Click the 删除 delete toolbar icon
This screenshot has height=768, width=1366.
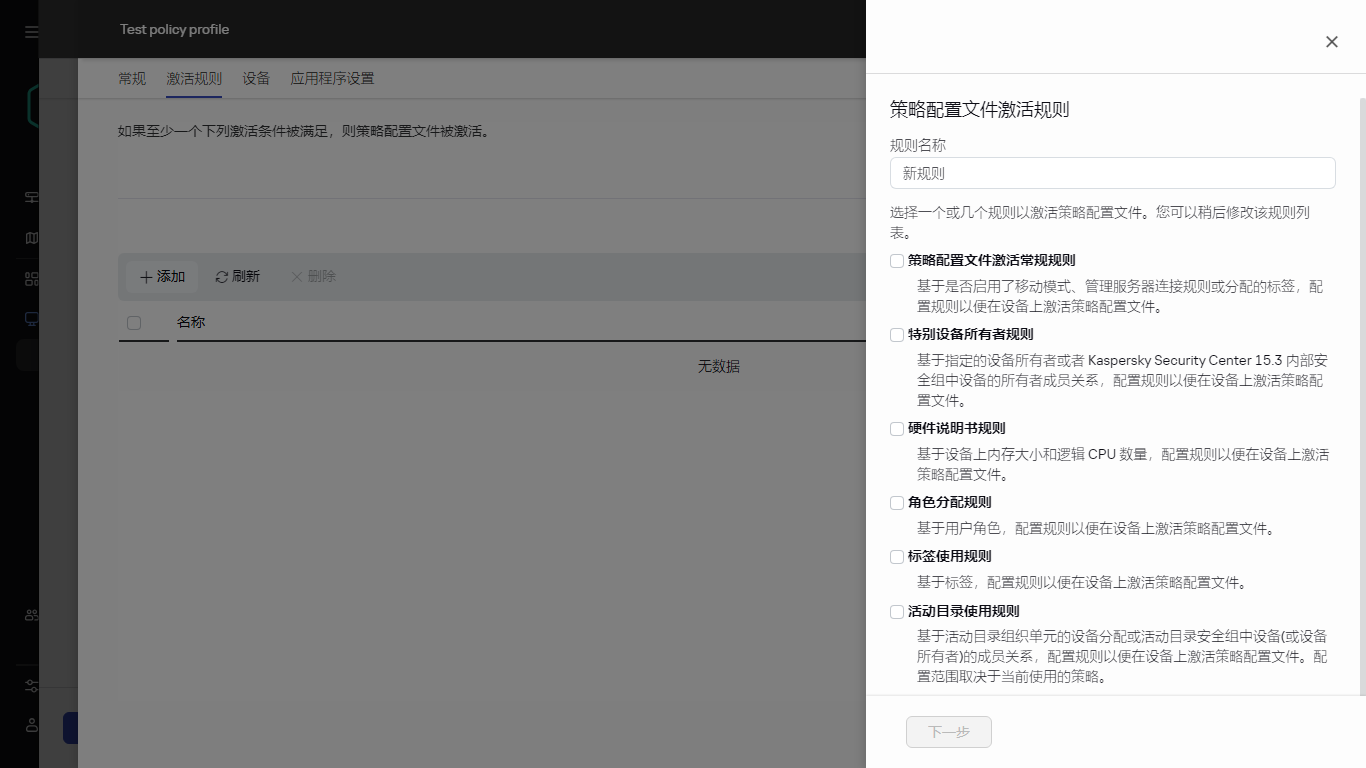coord(312,276)
